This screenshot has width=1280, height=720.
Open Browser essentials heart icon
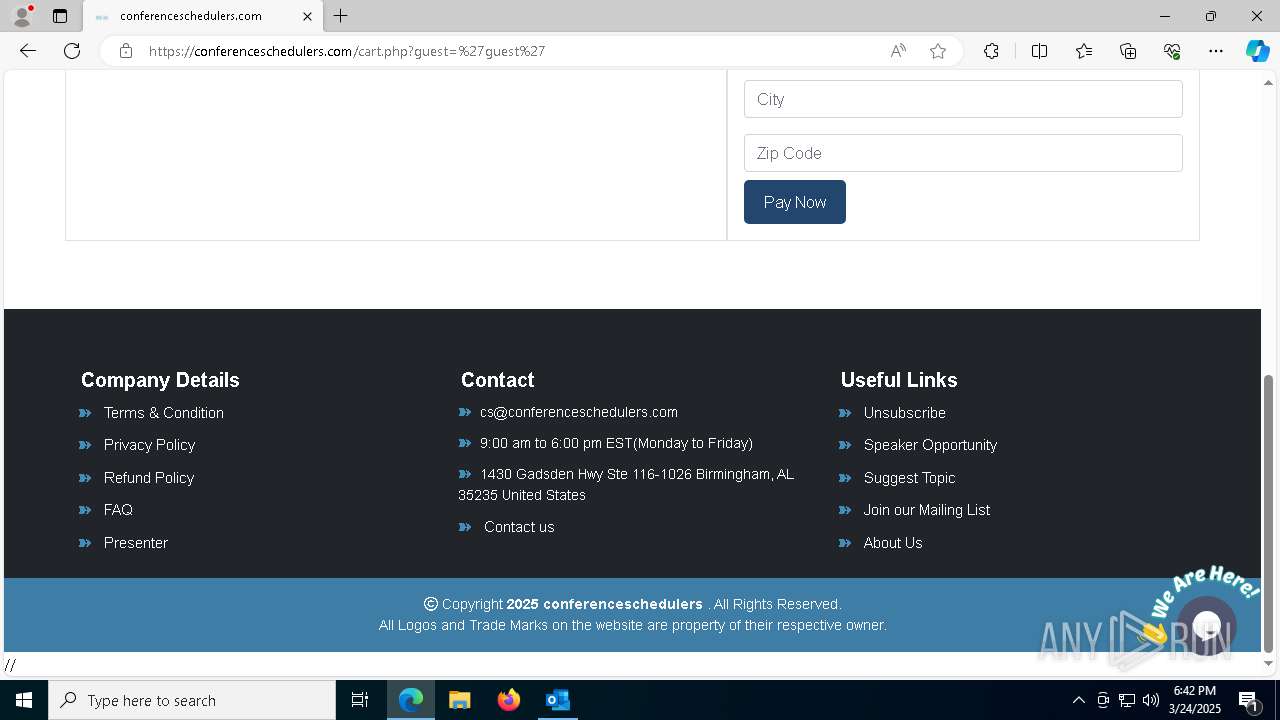point(1172,51)
